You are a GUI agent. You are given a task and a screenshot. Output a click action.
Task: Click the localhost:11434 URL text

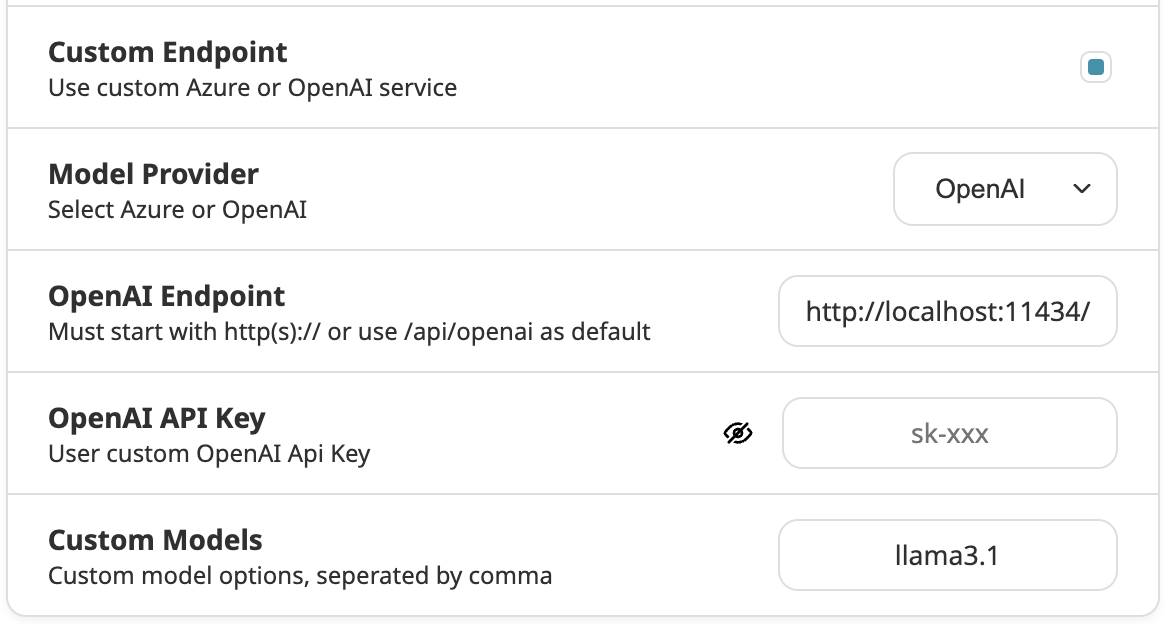947,311
